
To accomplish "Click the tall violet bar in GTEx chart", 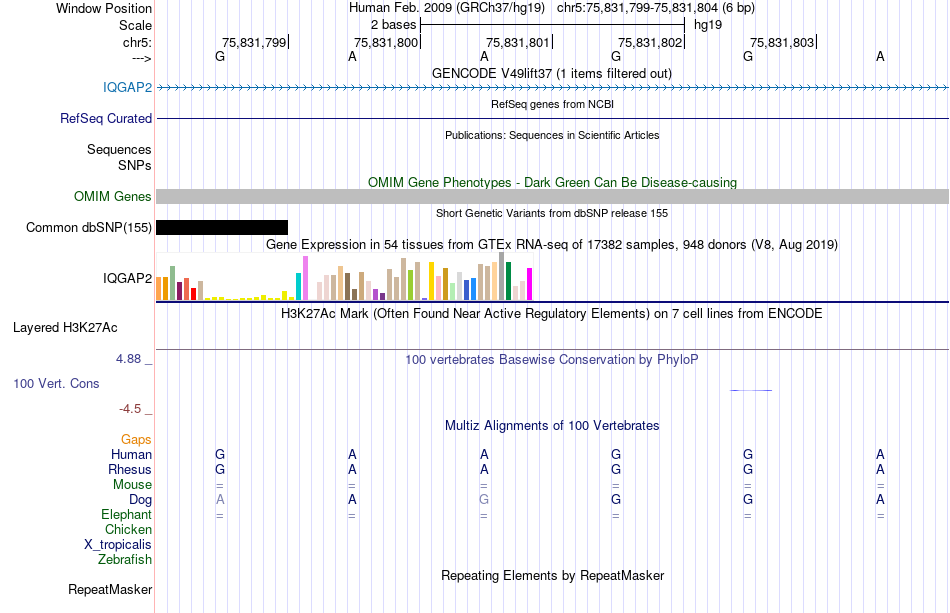I will coord(305,278).
